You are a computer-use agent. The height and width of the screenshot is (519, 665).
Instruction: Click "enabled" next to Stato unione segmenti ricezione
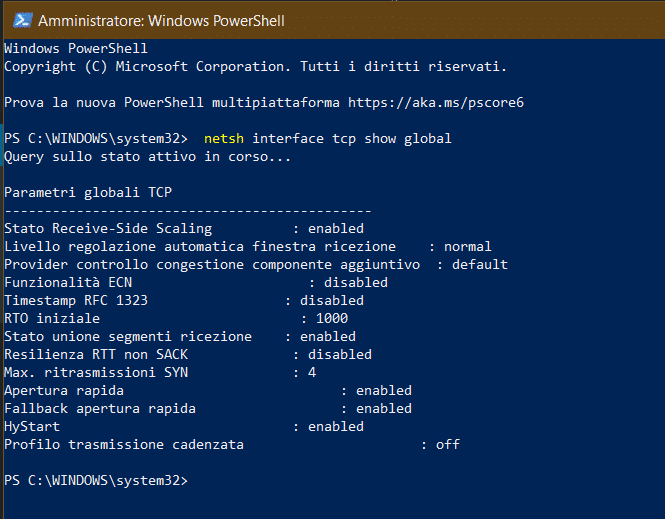coord(327,337)
